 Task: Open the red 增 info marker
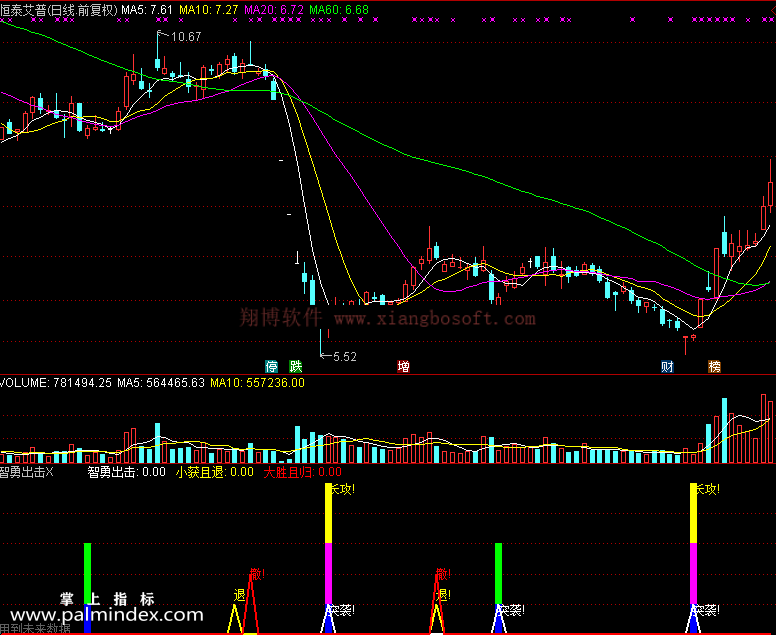click(x=403, y=367)
